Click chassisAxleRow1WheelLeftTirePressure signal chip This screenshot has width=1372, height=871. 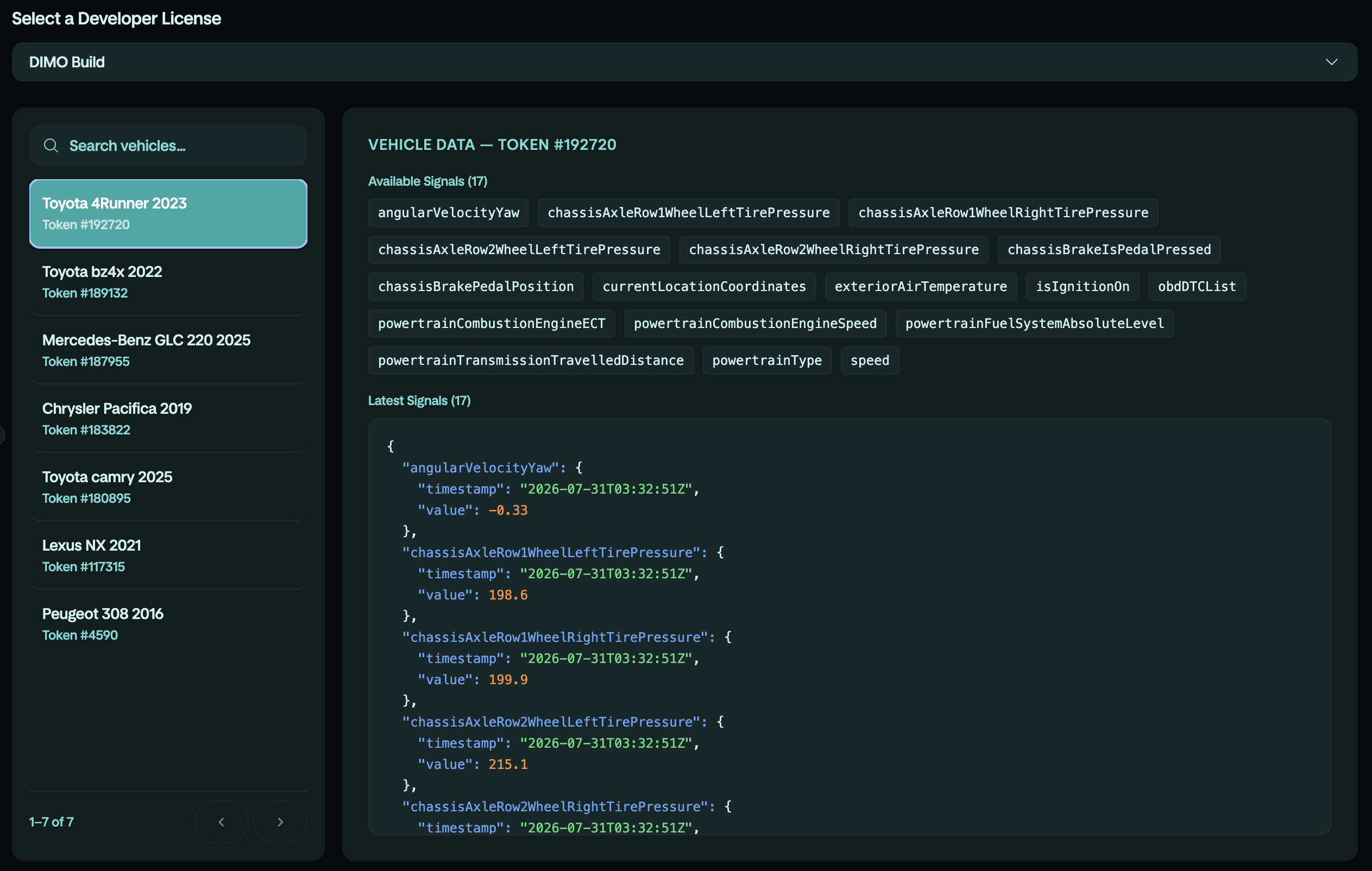pyautogui.click(x=688, y=213)
